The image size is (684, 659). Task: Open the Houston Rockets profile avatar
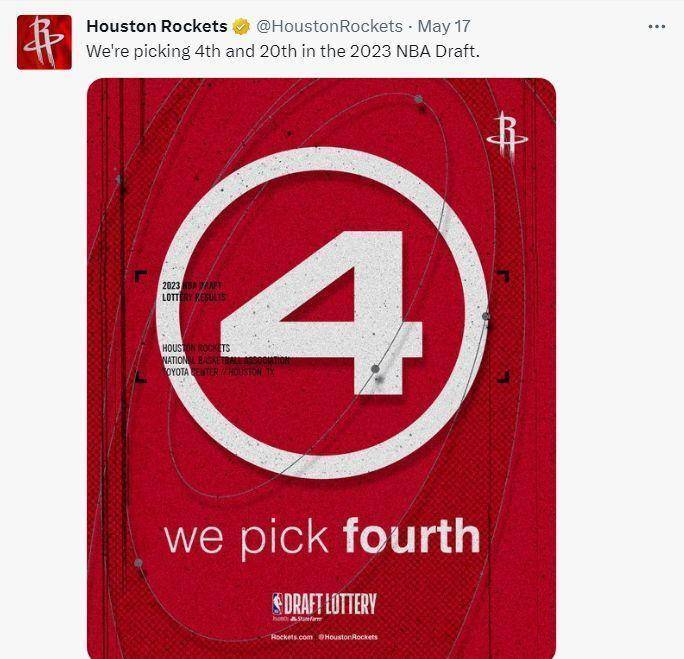(44, 42)
